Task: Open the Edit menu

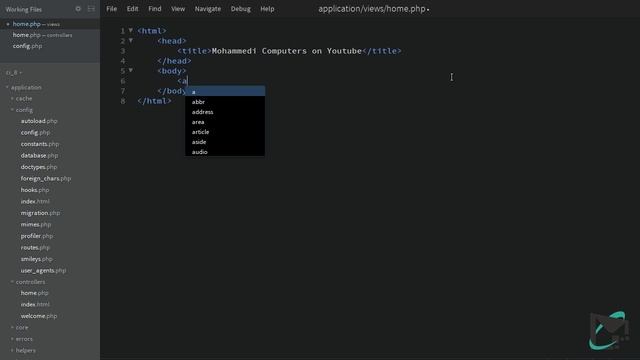Action: point(132,9)
